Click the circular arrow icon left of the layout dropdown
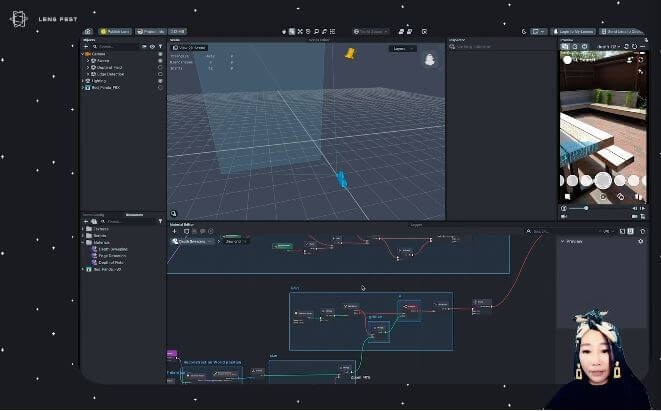Screen dimensions: 661x411 [524, 32]
